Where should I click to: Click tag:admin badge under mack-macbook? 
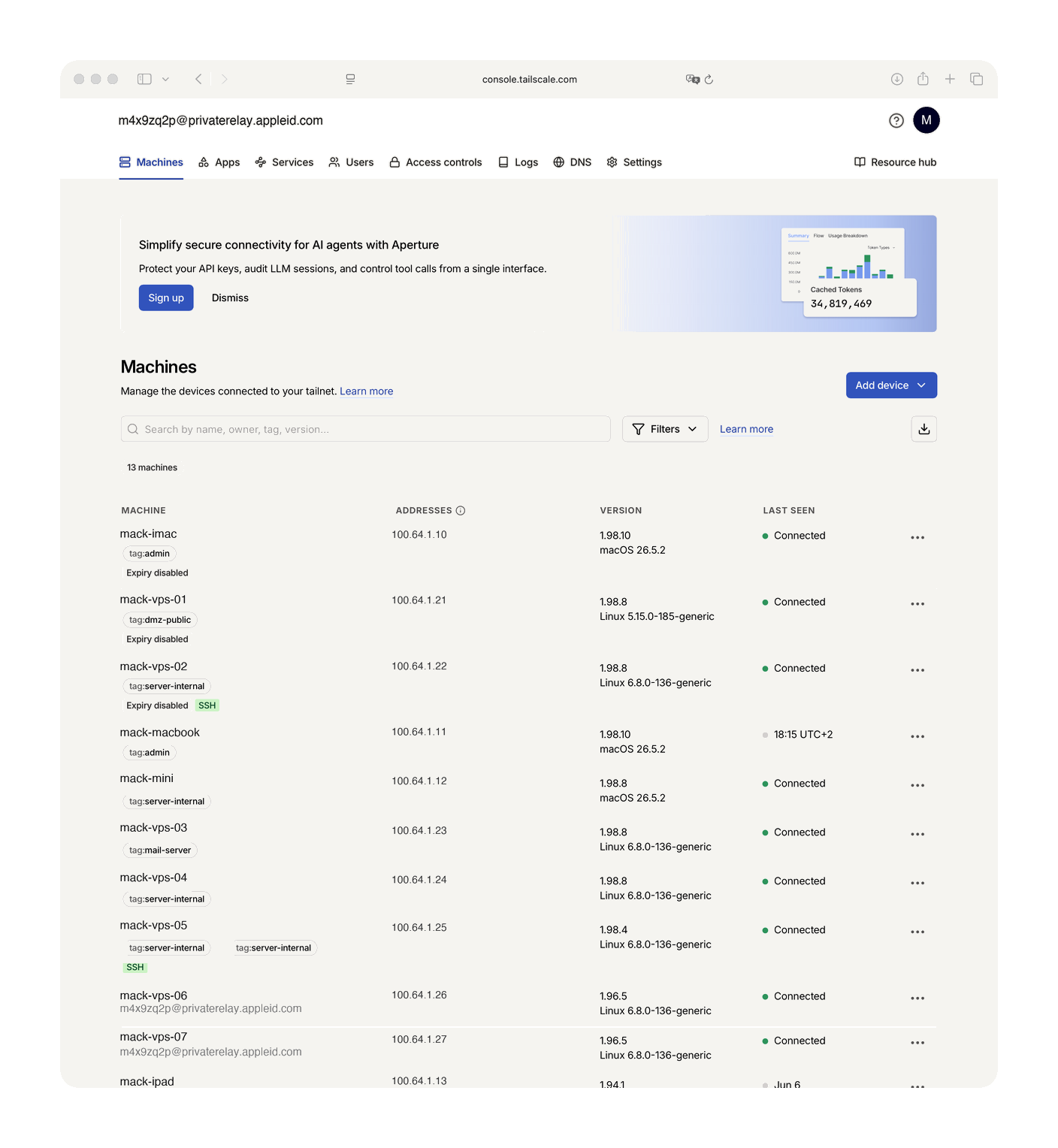click(150, 753)
